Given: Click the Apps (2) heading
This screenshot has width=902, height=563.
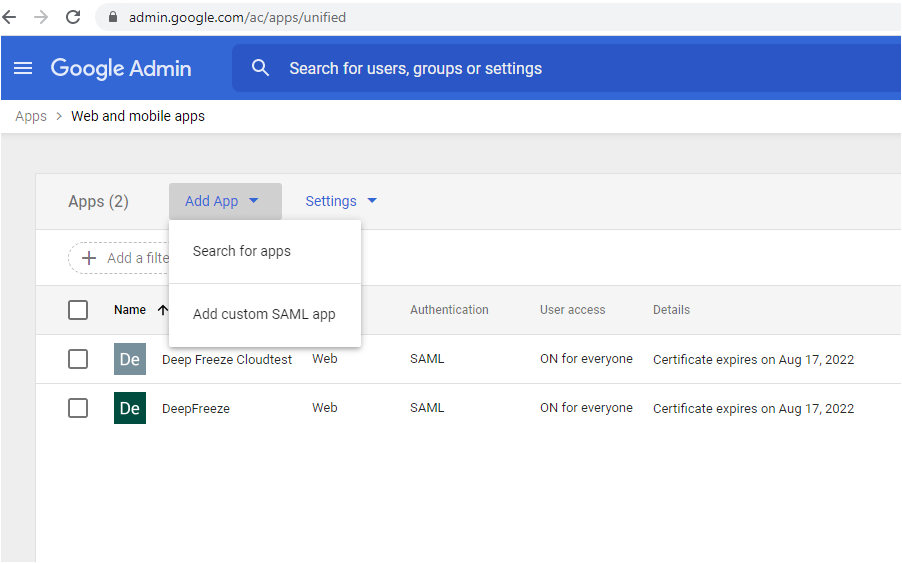Looking at the screenshot, I should 98,201.
